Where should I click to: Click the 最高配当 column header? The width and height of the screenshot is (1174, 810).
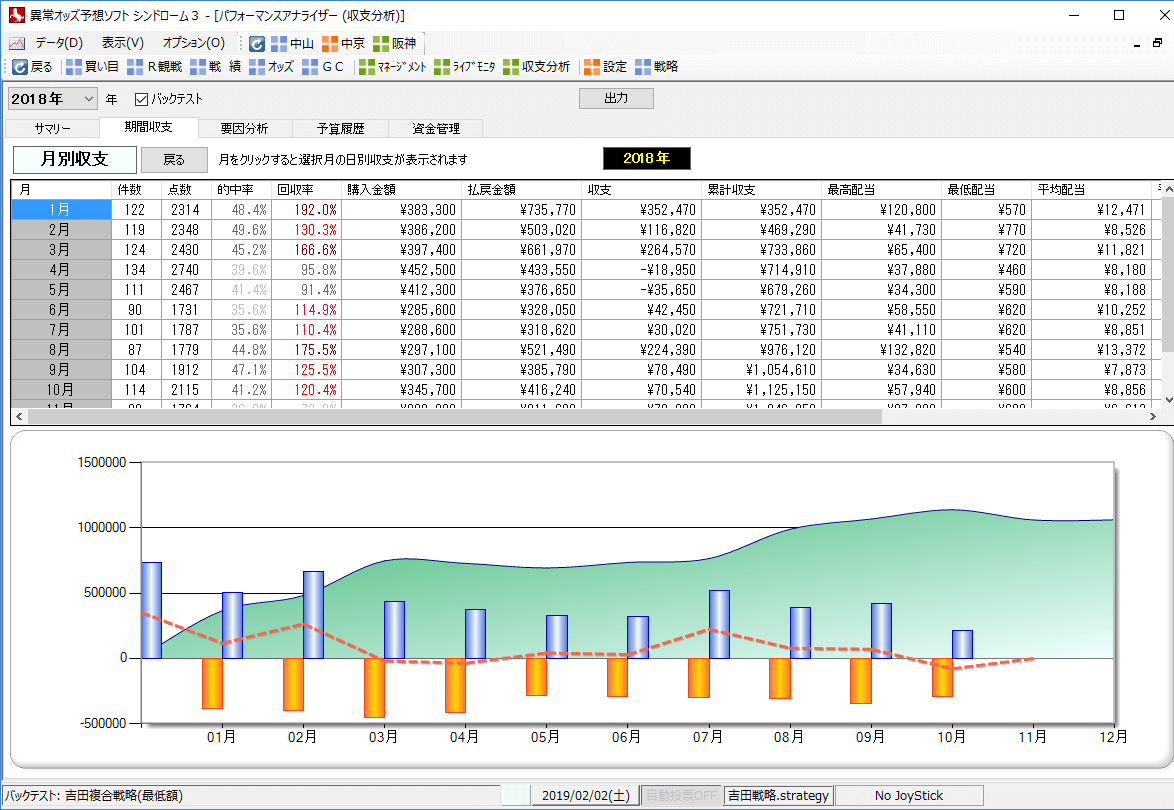tap(880, 190)
